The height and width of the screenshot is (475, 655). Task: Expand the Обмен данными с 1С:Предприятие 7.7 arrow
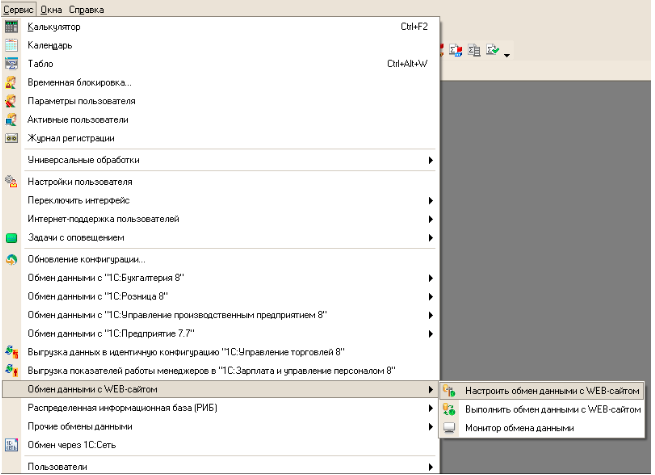(431, 333)
